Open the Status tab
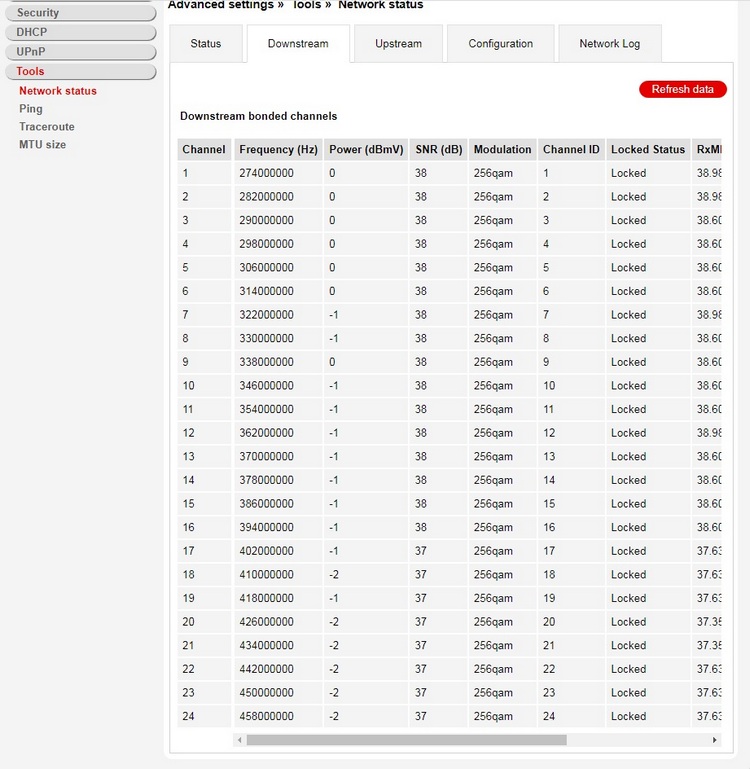The image size is (750, 769). tap(206, 44)
